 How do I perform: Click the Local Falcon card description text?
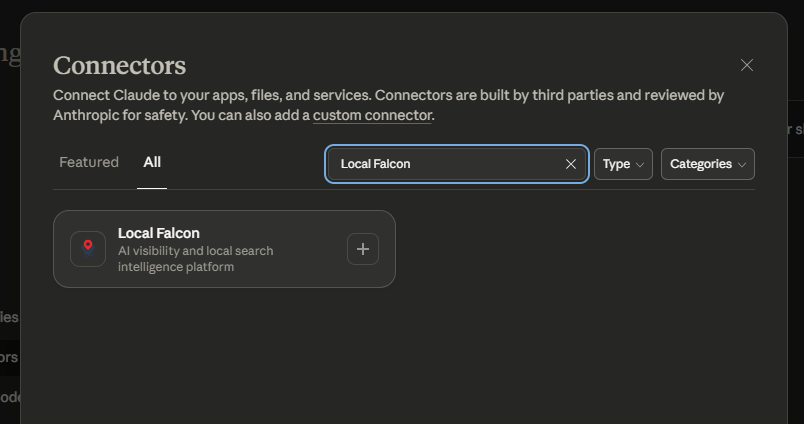pyautogui.click(x=195, y=259)
